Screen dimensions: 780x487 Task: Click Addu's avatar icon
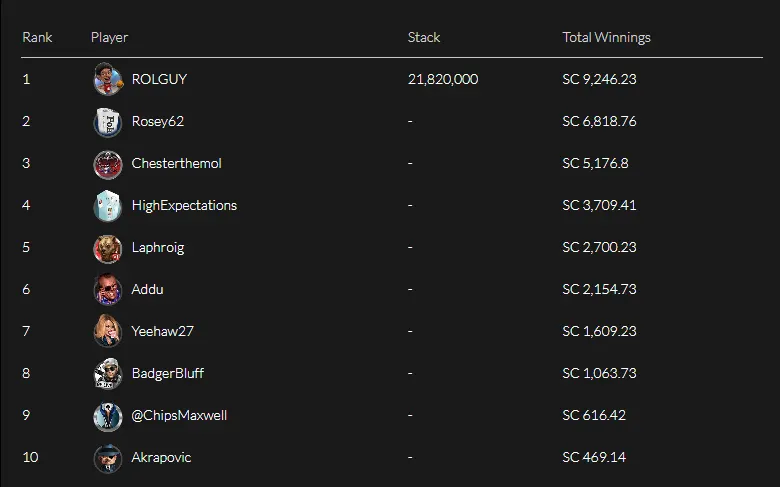coord(107,289)
